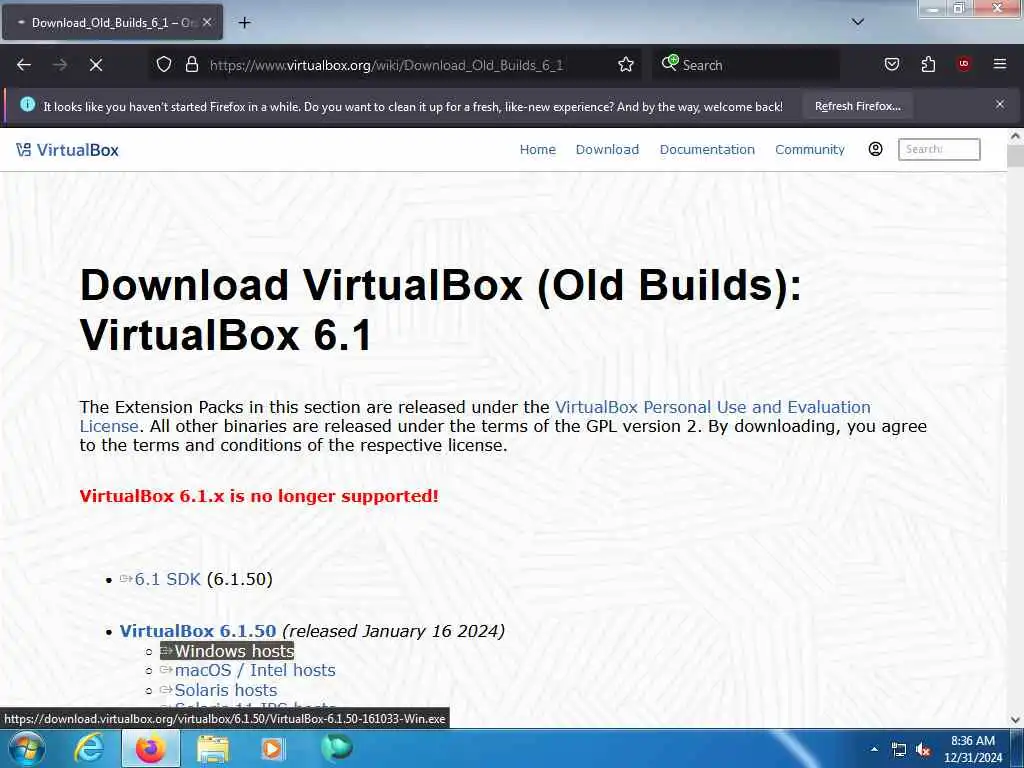Click the Refresh Firefox... button
The width and height of the screenshot is (1024, 768).
[857, 106]
